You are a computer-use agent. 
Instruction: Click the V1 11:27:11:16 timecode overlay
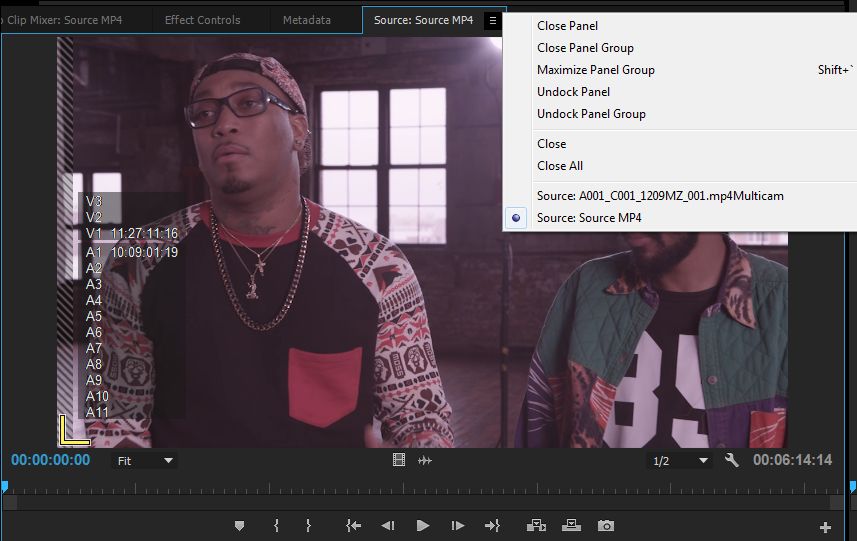[132, 233]
